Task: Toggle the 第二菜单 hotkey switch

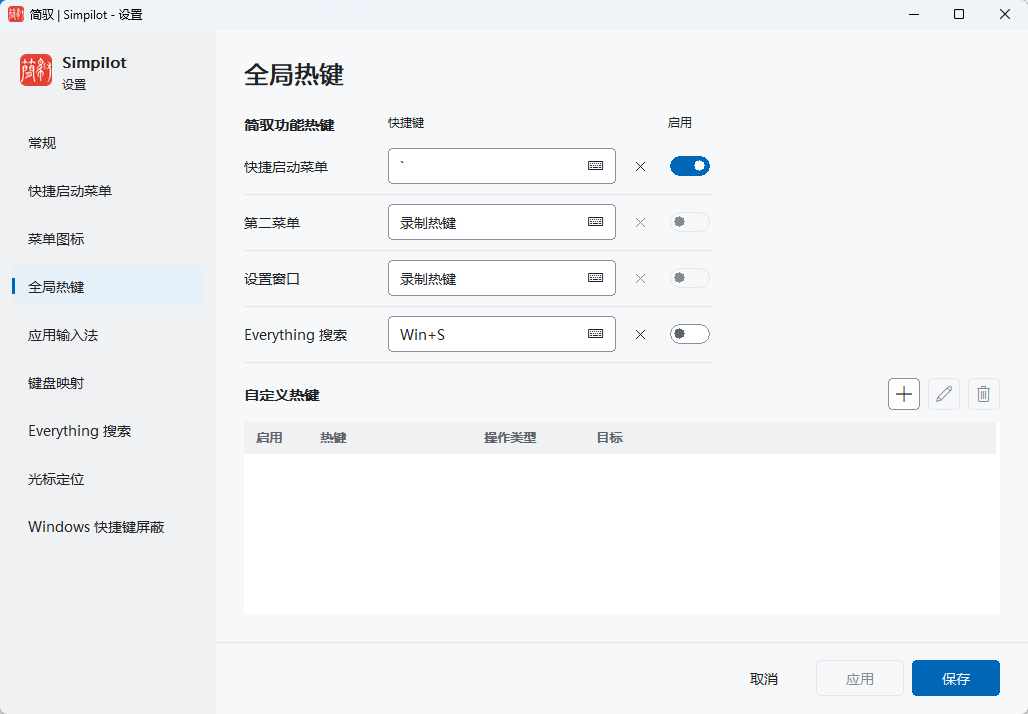Action: click(x=690, y=222)
